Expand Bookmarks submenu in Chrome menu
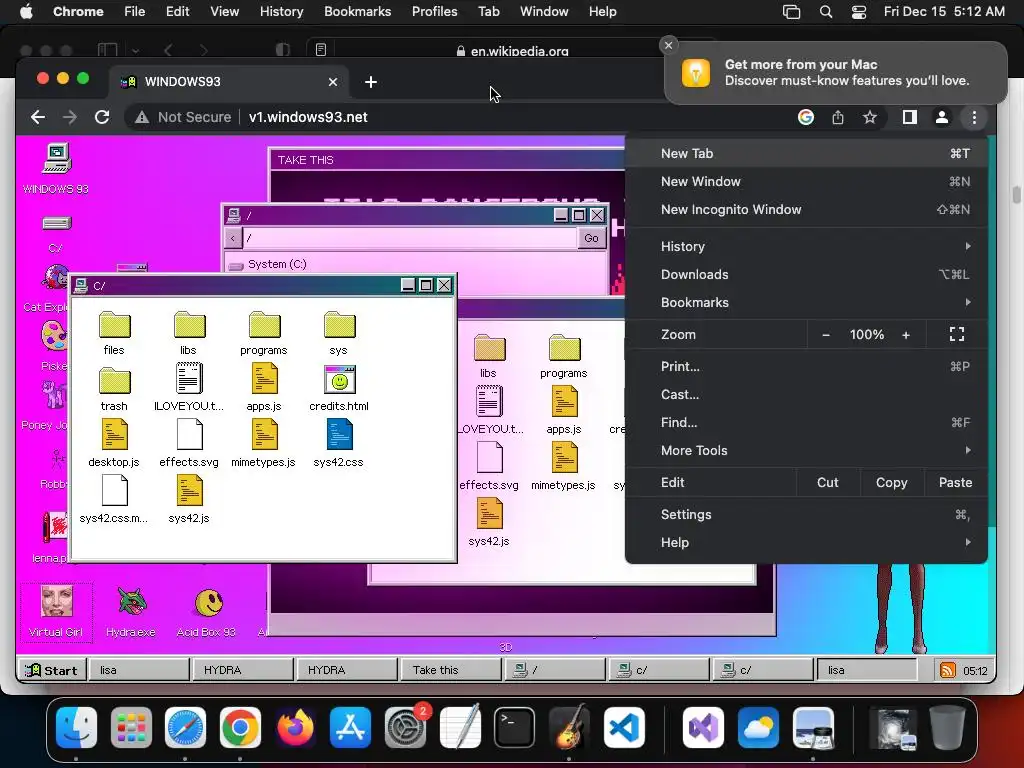Viewport: 1024px width, 768px height. point(806,302)
